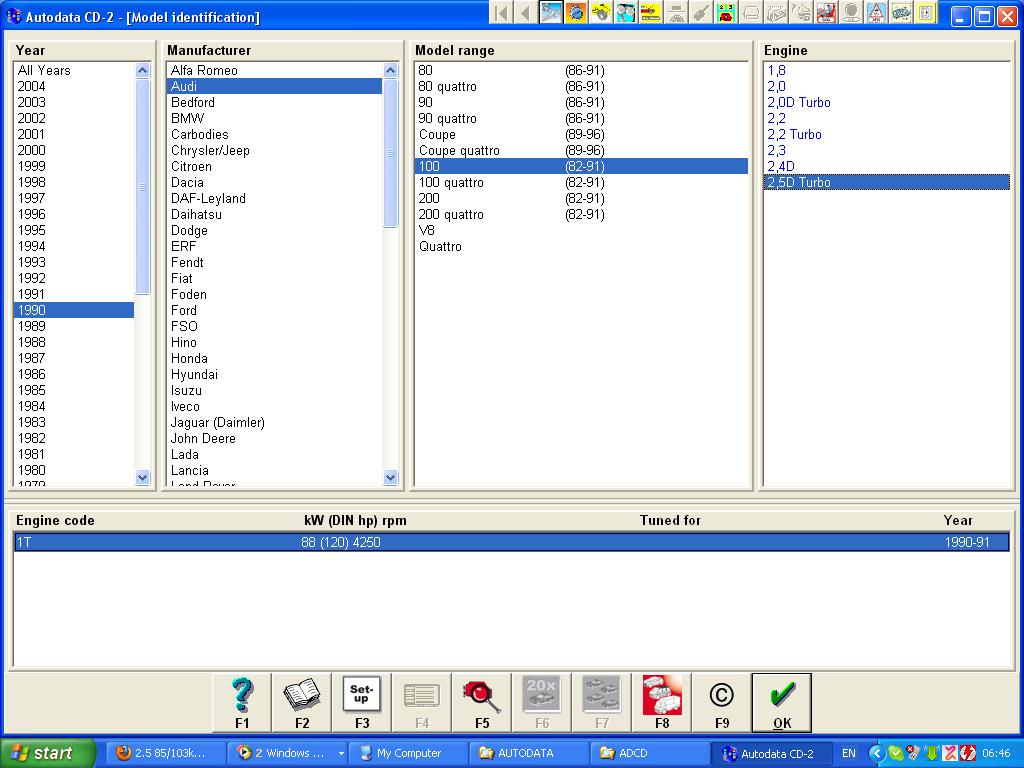Open the Windows start menu
This screenshot has width=1024, height=768.
pos(47,753)
